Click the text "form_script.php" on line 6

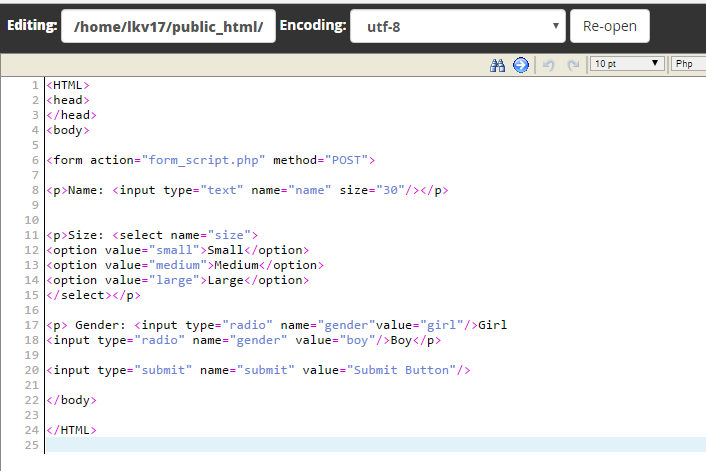[204, 160]
